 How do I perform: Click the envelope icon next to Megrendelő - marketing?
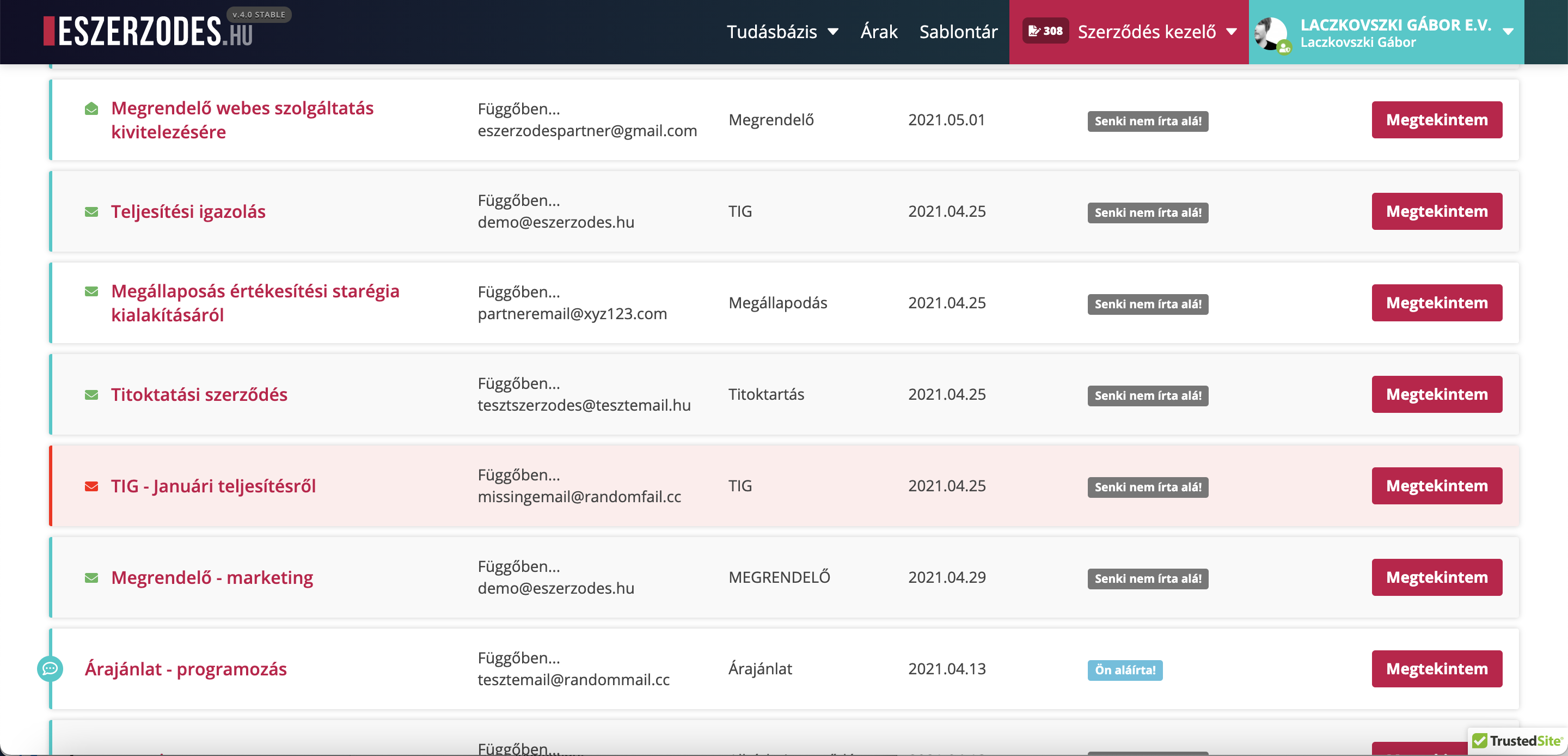click(91, 577)
